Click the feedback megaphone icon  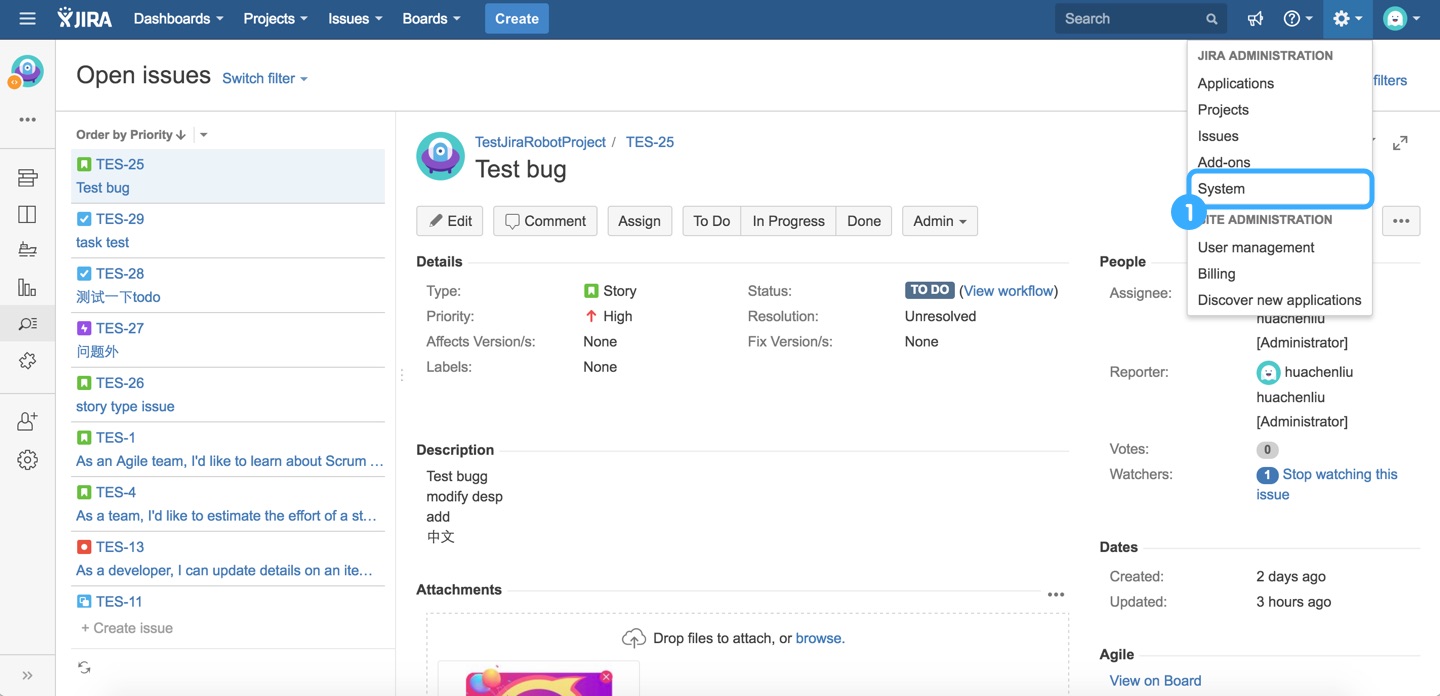point(1255,18)
